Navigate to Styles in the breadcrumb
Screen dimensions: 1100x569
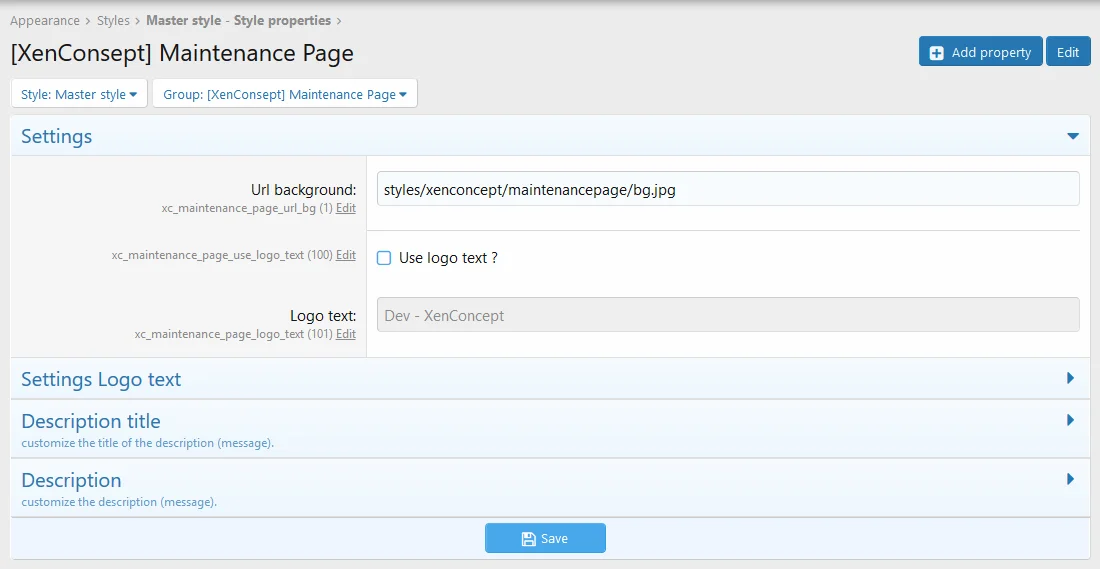pyautogui.click(x=113, y=20)
